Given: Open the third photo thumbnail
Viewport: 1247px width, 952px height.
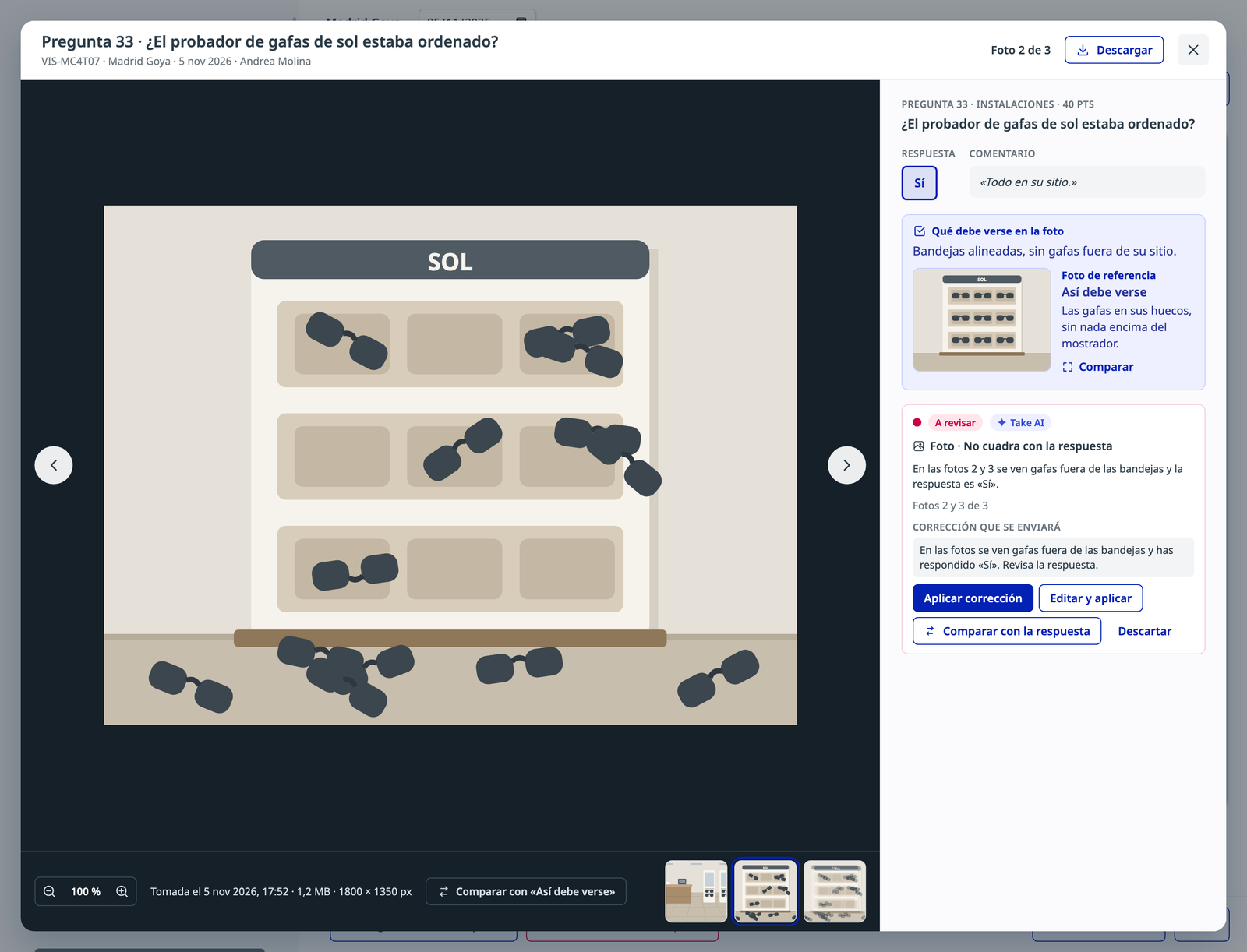Looking at the screenshot, I should pos(835,891).
